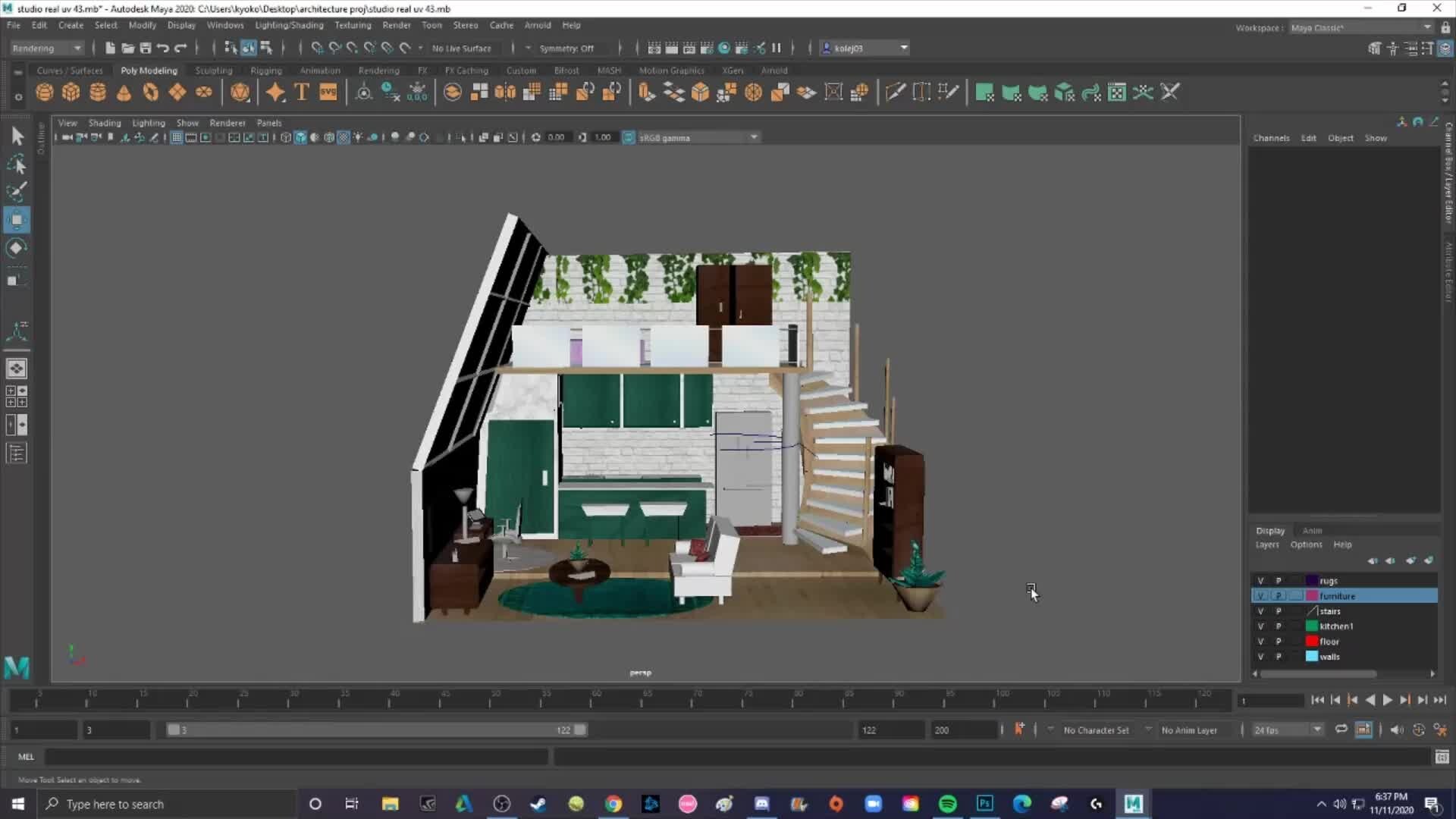The height and width of the screenshot is (819, 1456).
Task: Select the Multi-Cut tool icon
Action: (896, 91)
